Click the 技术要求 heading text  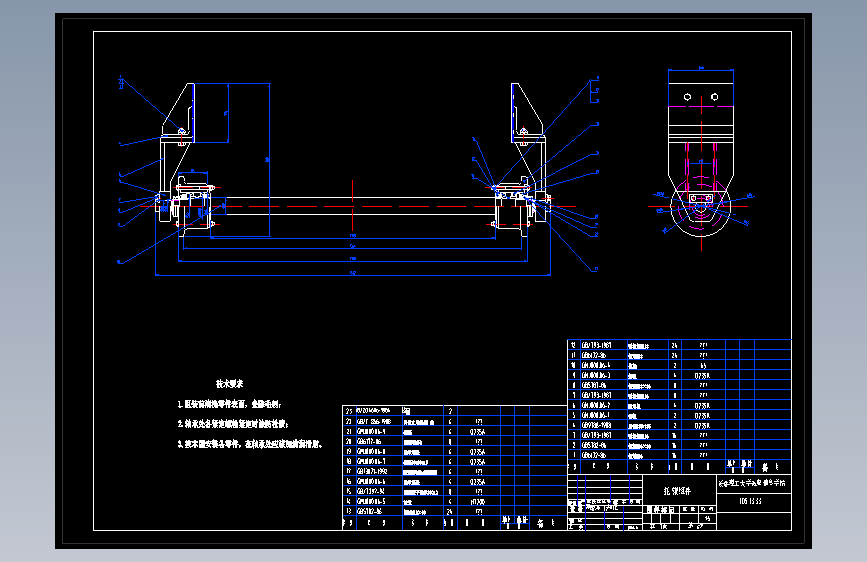229,384
